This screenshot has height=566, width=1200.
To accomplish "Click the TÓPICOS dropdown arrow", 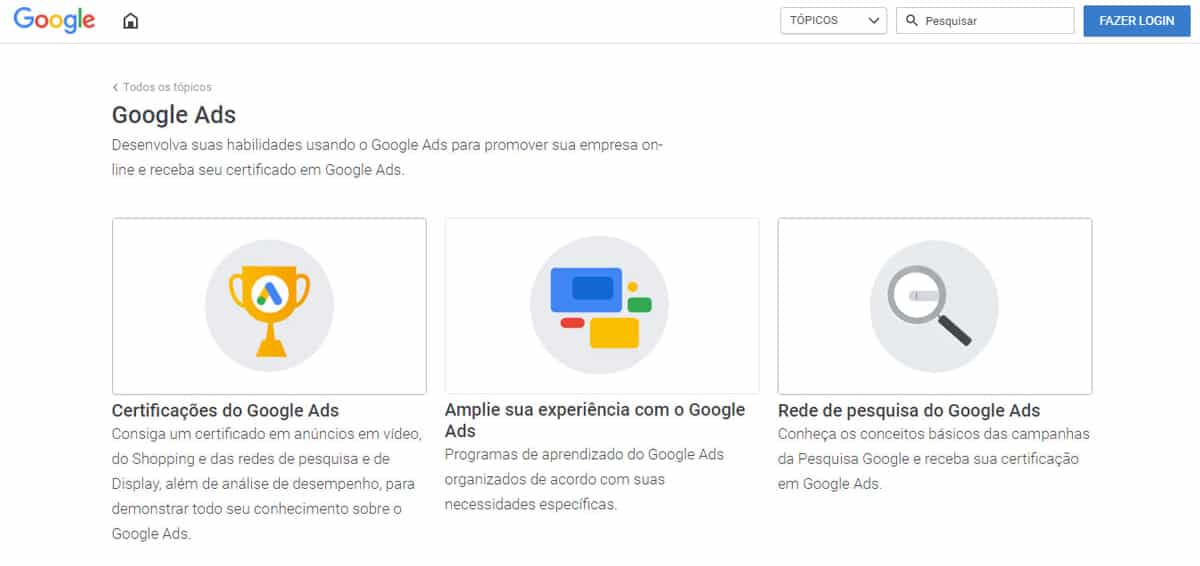I will 874,21.
